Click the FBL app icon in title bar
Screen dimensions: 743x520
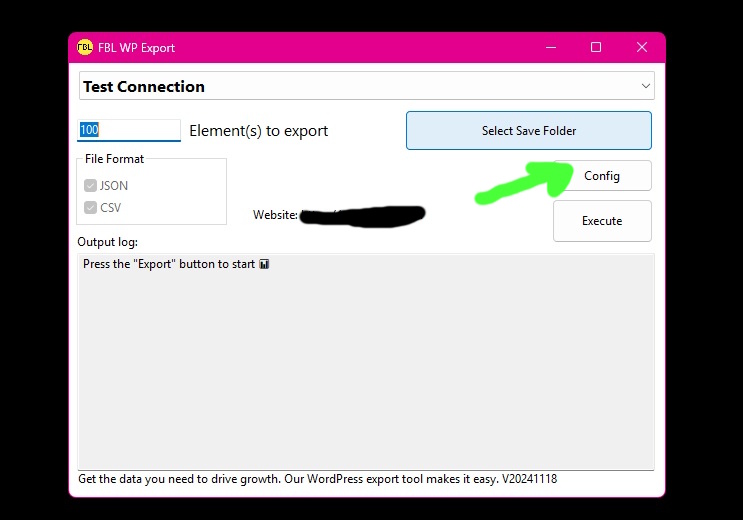tap(85, 47)
